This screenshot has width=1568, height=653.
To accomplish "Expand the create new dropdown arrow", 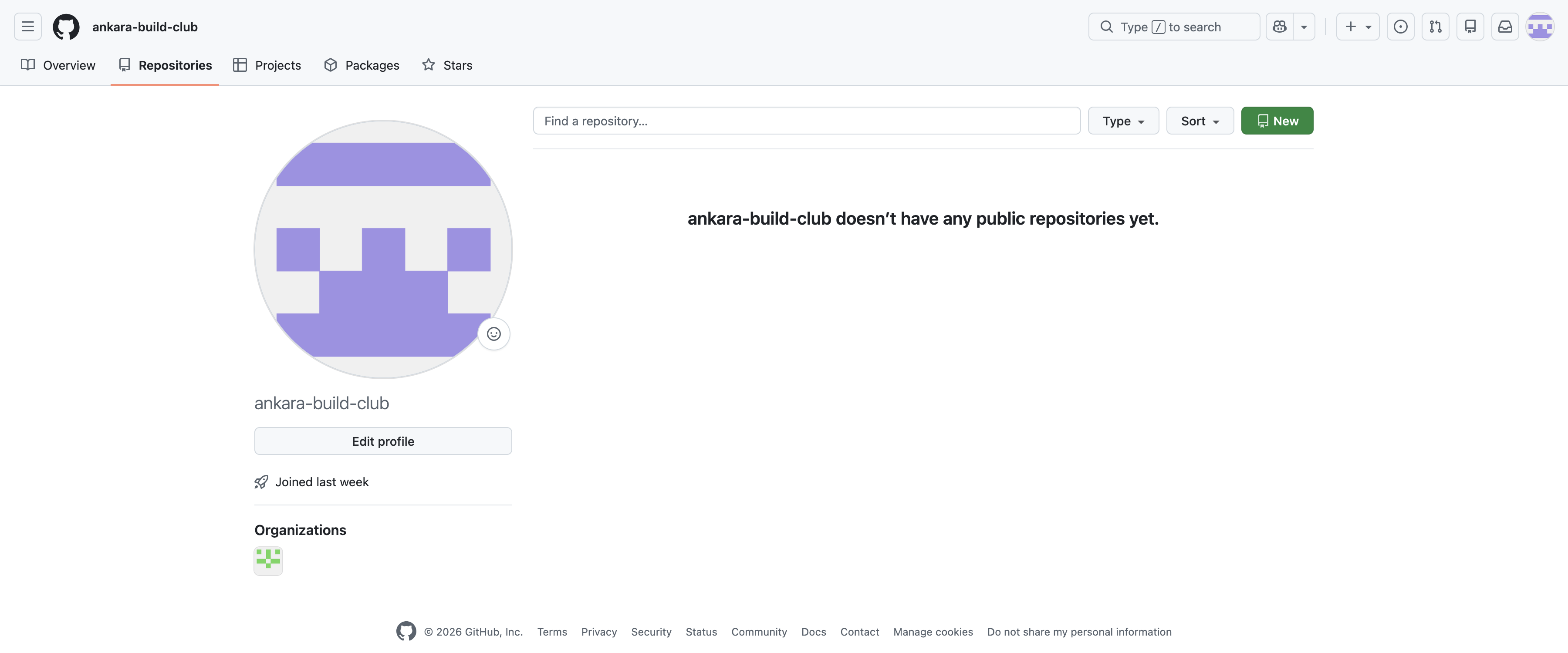I will 1369,26.
